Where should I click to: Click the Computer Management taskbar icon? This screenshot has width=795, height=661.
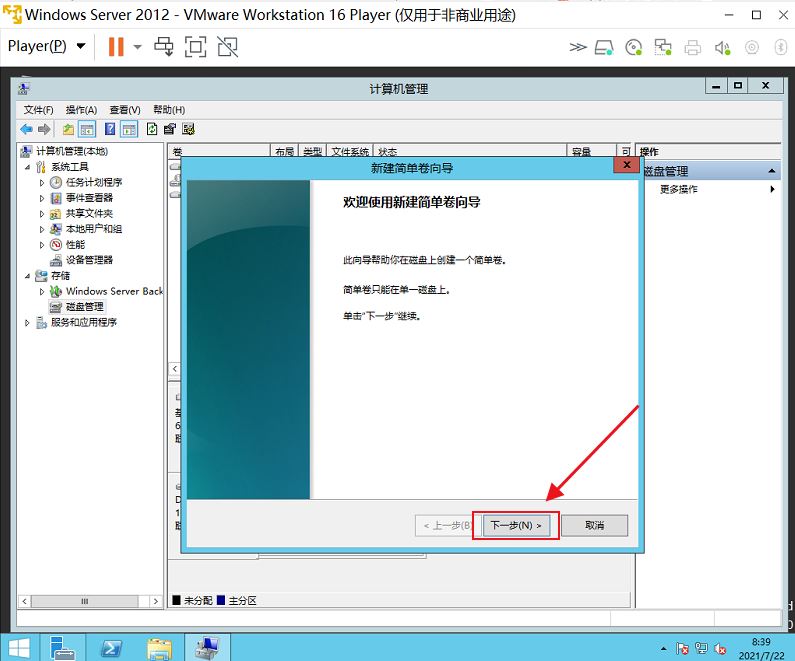pyautogui.click(x=207, y=648)
